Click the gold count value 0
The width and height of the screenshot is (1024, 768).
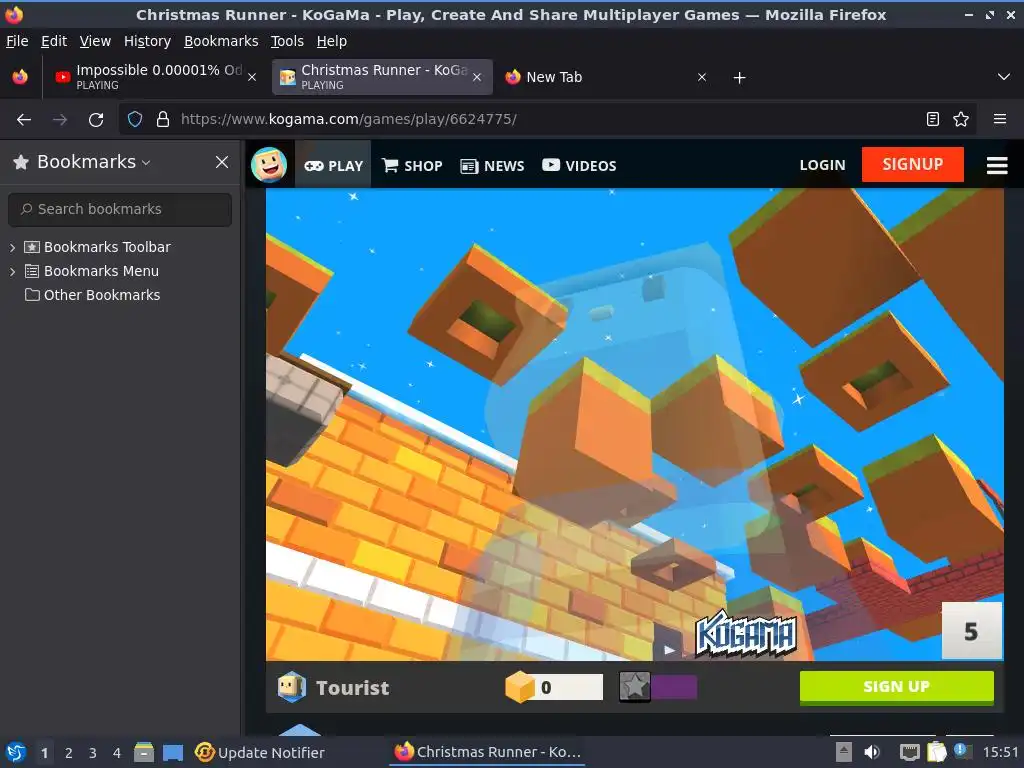(546, 688)
